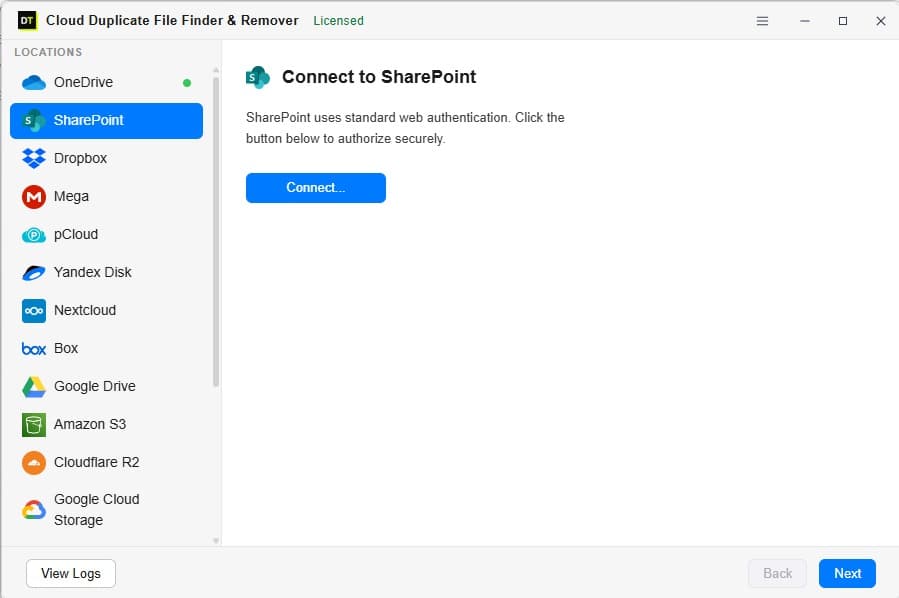
Task: Click the Google Drive triangle icon
Action: pyautogui.click(x=34, y=387)
